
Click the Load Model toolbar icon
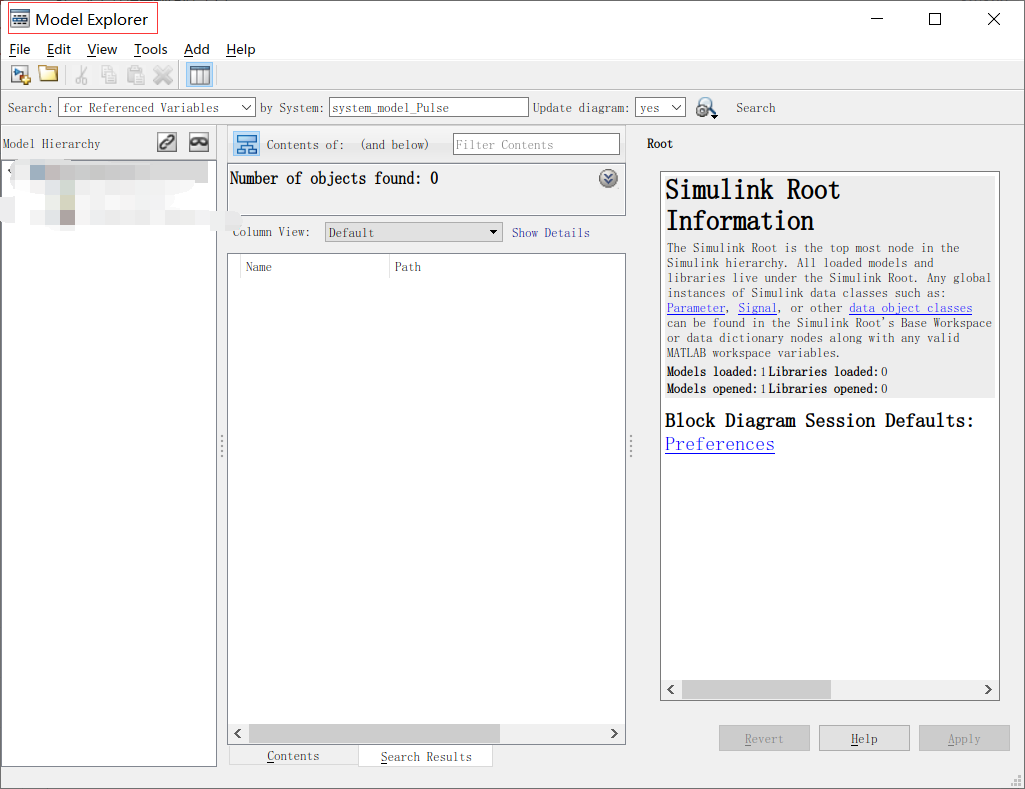[x=21, y=75]
